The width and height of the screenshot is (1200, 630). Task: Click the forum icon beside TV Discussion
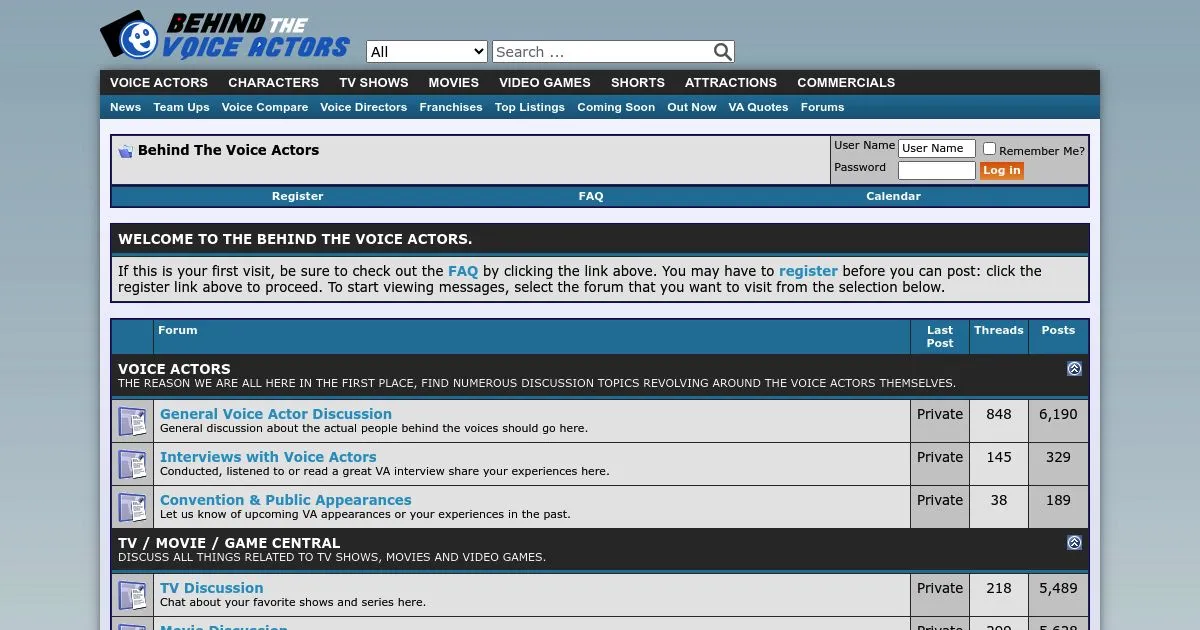133,595
